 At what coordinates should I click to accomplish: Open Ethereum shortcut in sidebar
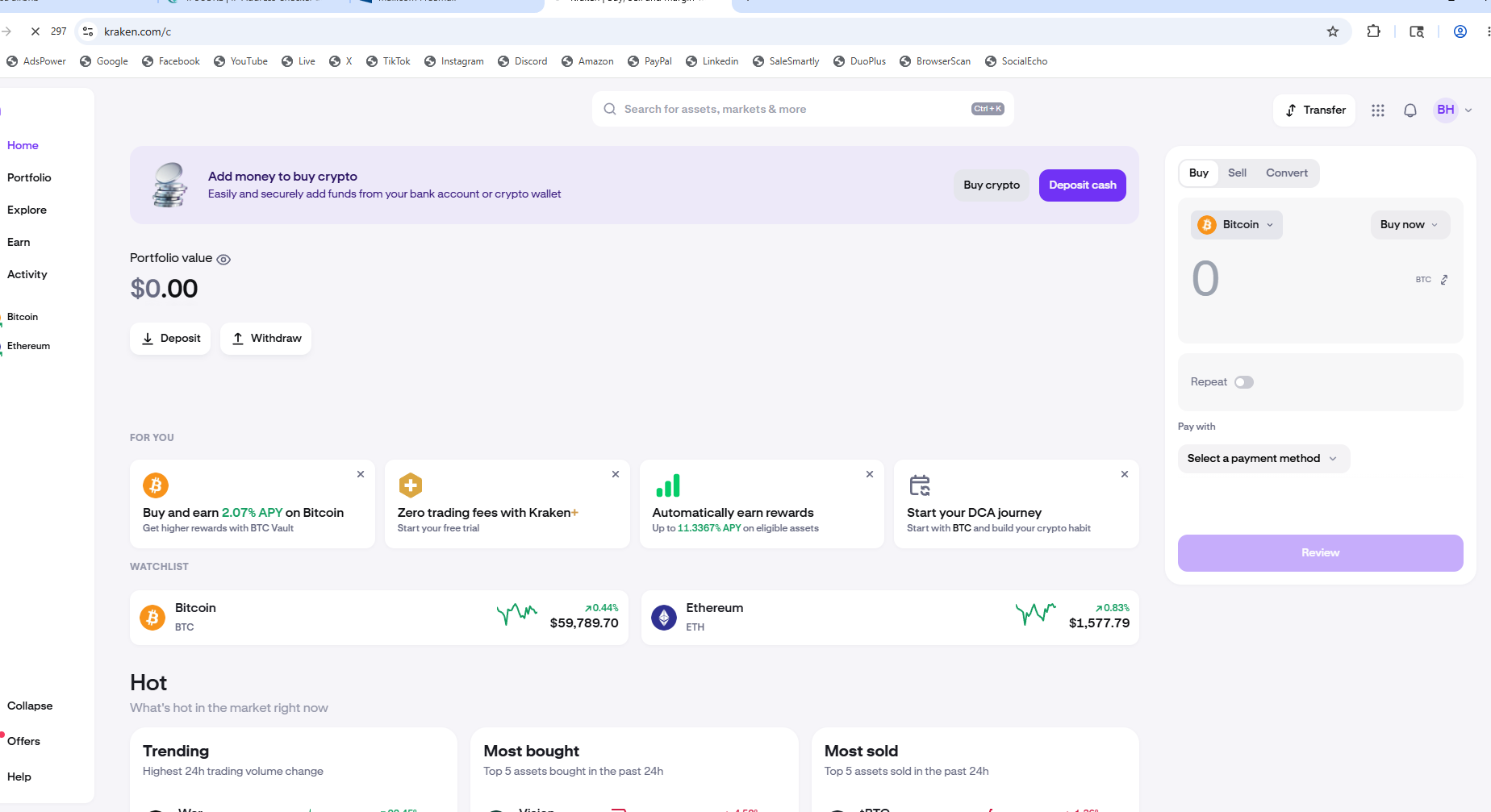[x=28, y=346]
